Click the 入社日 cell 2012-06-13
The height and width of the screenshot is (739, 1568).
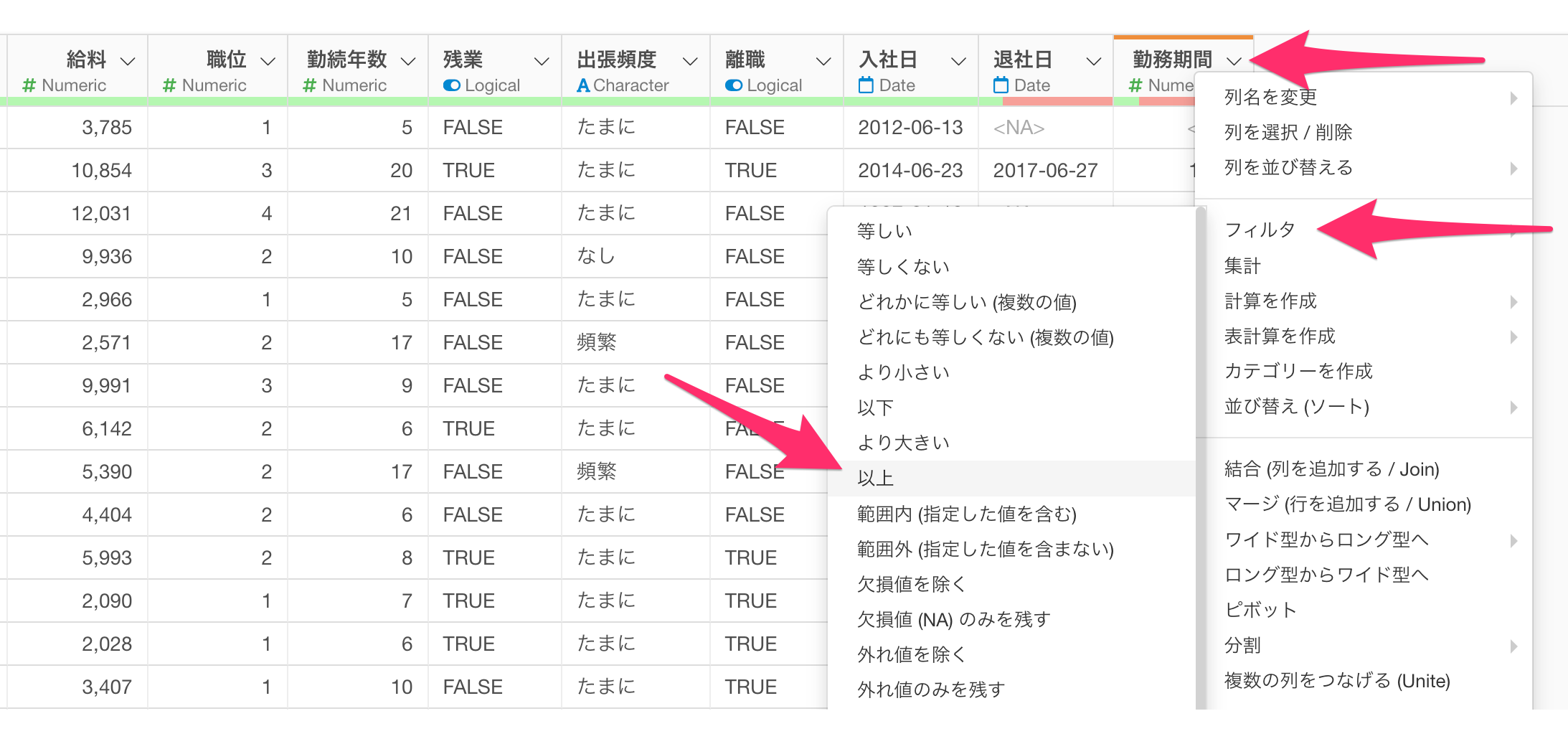point(910,128)
